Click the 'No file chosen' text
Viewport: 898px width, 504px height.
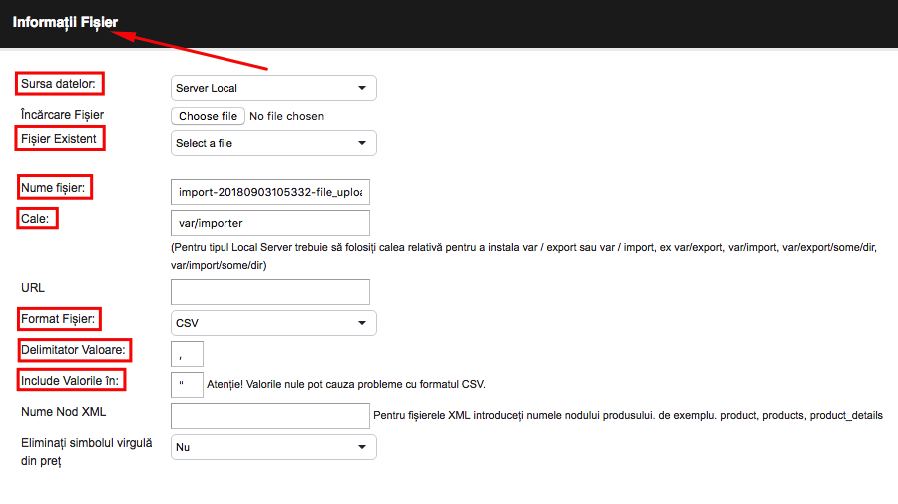[286, 116]
